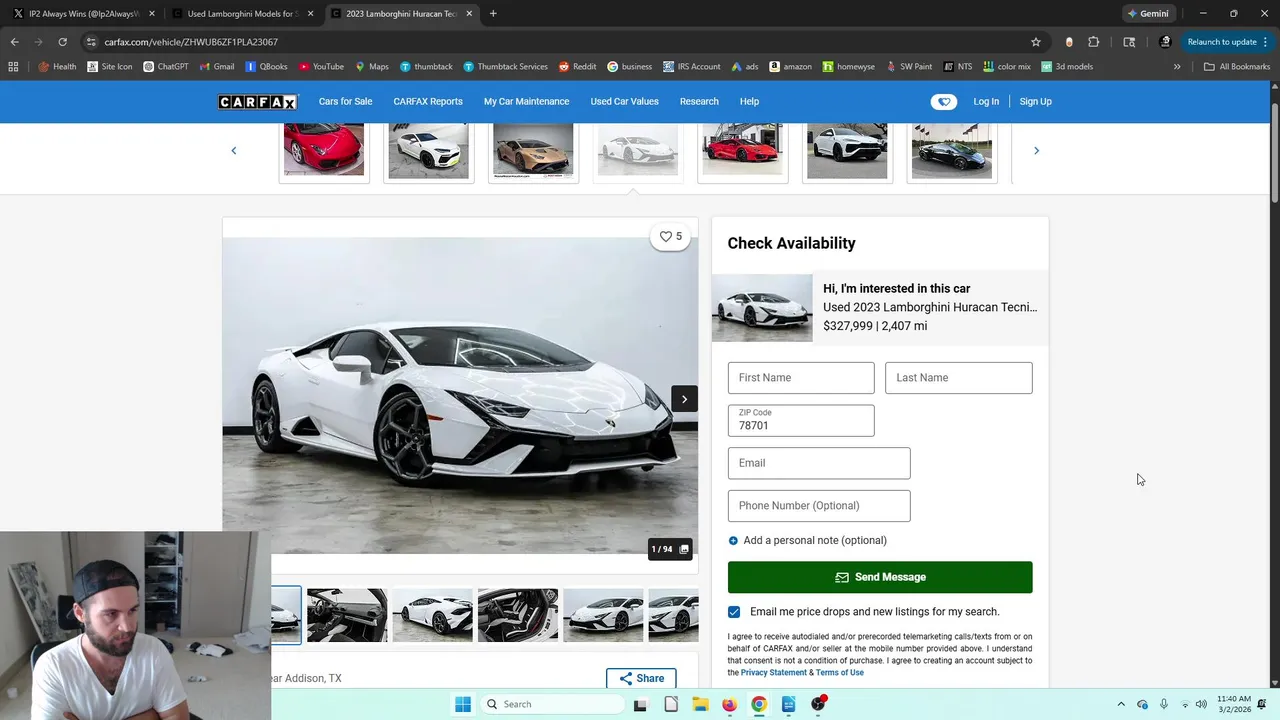The width and height of the screenshot is (1280, 720).
Task: Click First Name field
Action: click(x=801, y=378)
